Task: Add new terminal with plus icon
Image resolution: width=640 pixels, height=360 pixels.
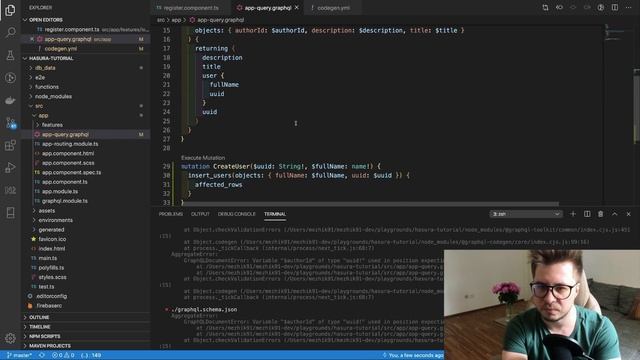Action: click(x=573, y=214)
